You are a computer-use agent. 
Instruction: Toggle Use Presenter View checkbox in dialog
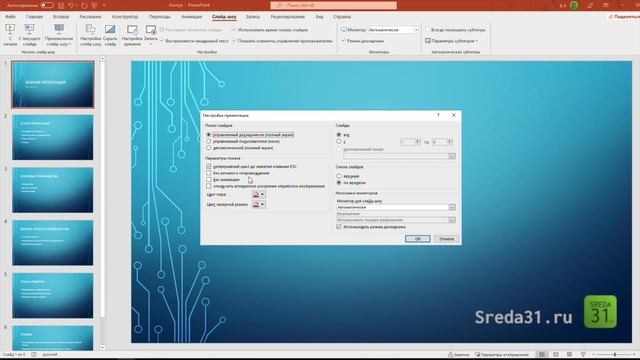339,227
